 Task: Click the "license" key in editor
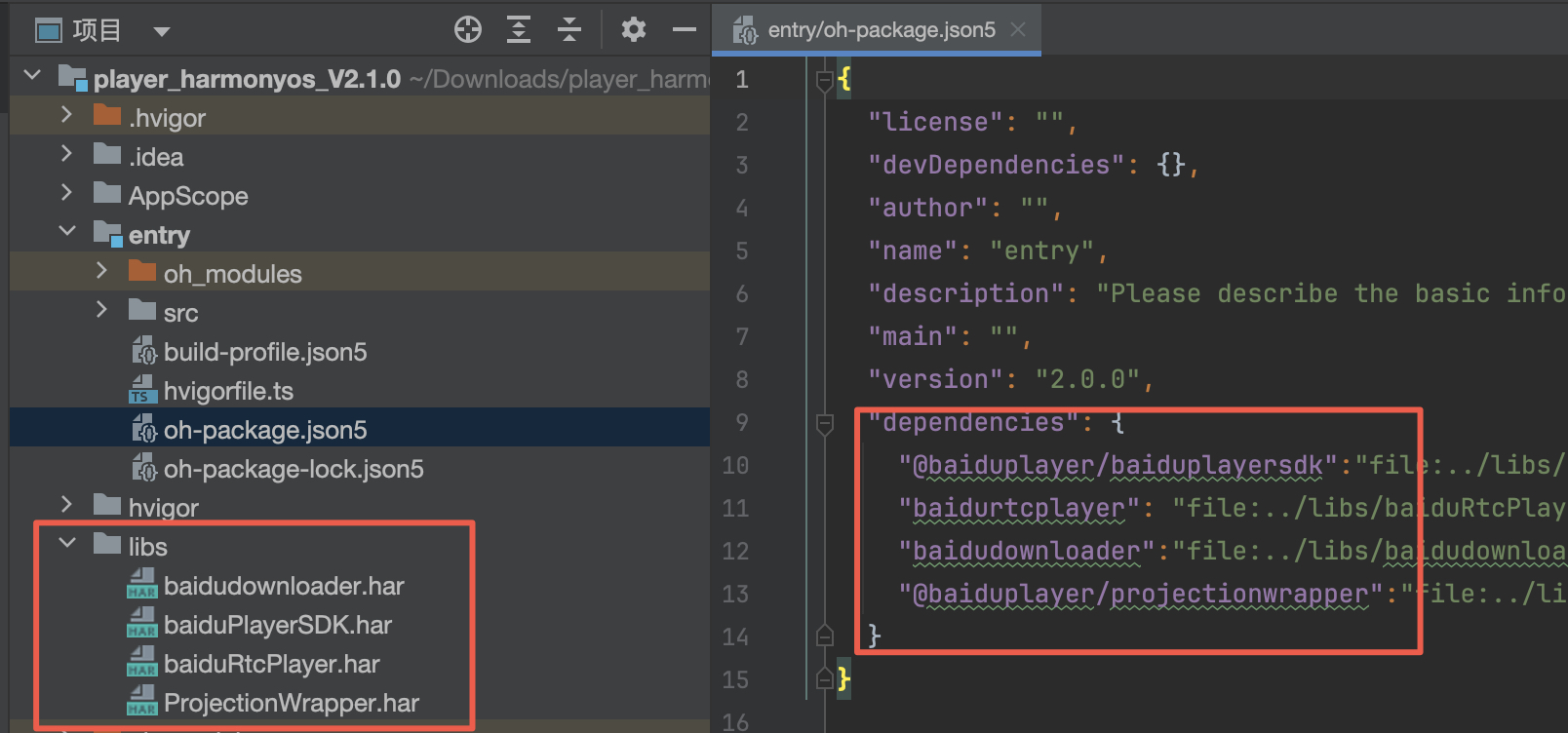935,122
